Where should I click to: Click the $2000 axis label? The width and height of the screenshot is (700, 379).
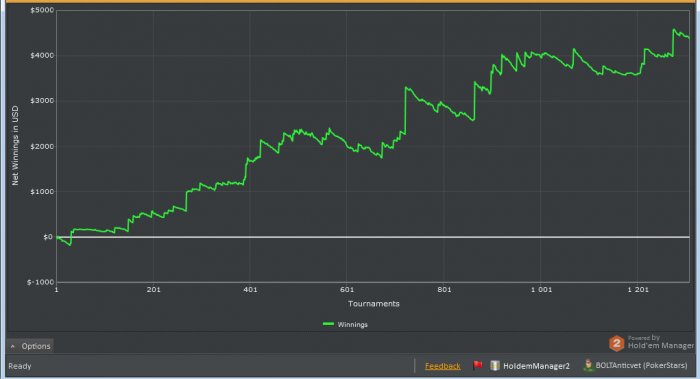[42, 146]
